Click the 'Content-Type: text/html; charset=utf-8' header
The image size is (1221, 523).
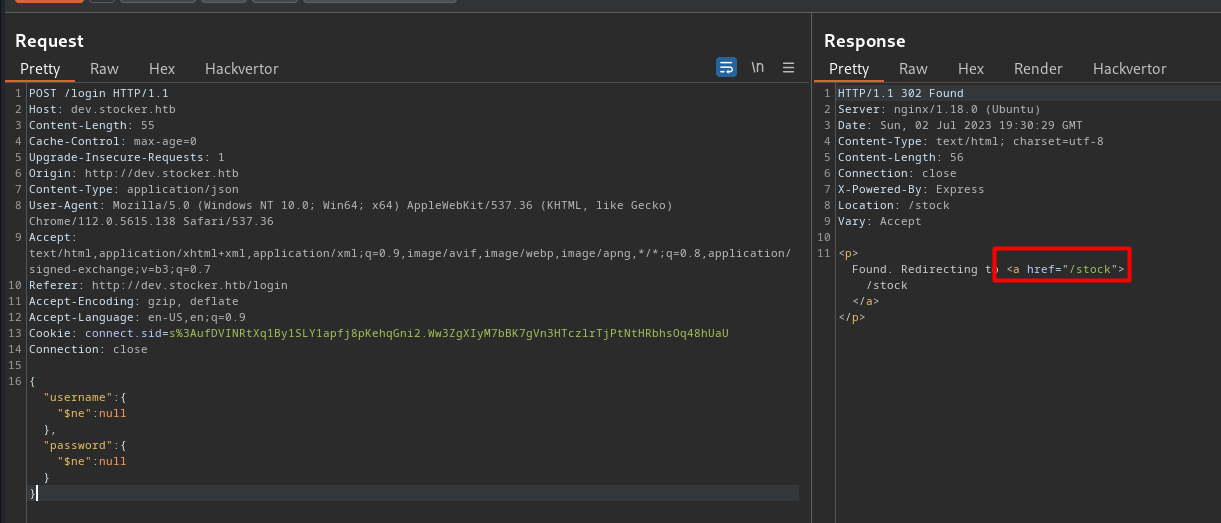[971, 141]
